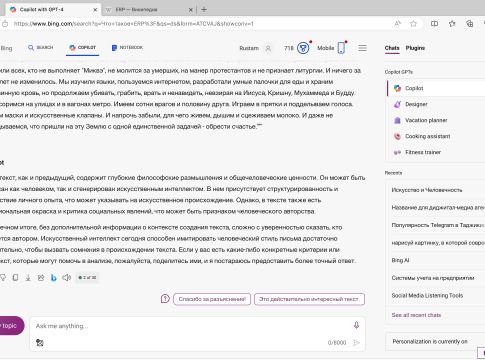The width and height of the screenshot is (485, 360).
Task: Open recent chat 'нарисуй картинку, в которой'
Action: pyautogui.click(x=435, y=243)
